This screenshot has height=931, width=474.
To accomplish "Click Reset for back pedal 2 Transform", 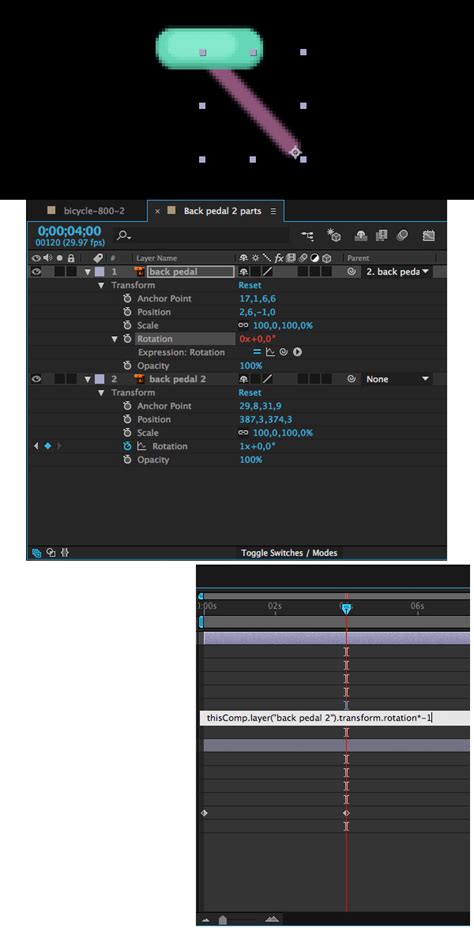I will coord(249,392).
